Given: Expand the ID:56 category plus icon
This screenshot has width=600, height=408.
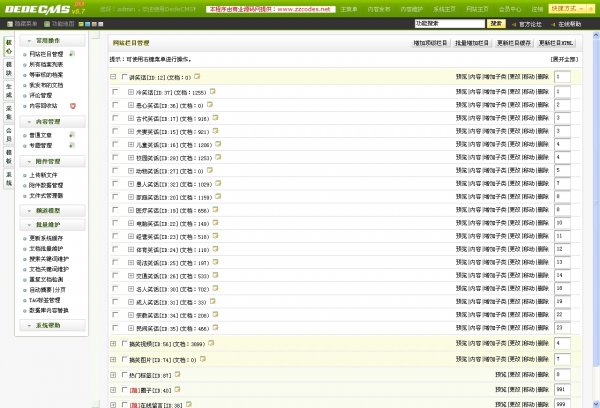Looking at the screenshot, I should coord(113,344).
